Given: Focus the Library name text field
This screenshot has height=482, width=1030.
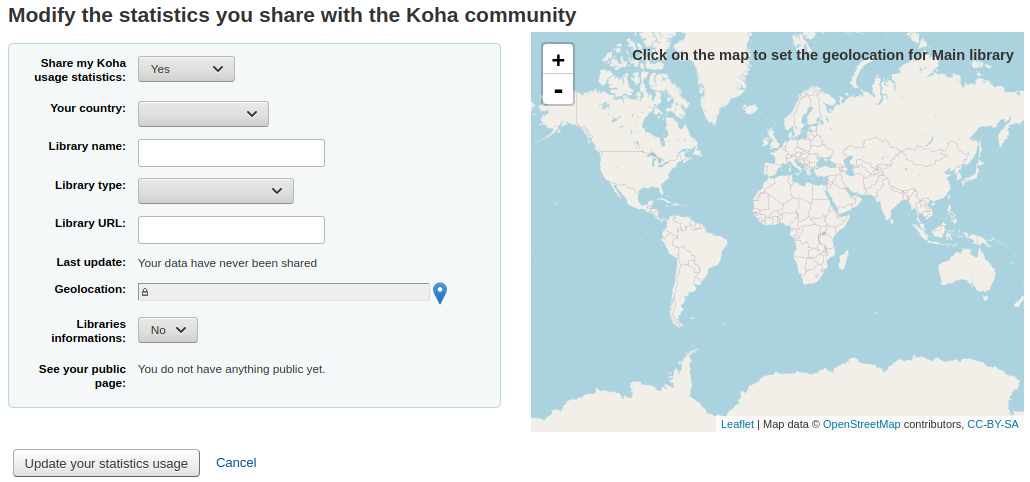Looking at the screenshot, I should [x=231, y=153].
